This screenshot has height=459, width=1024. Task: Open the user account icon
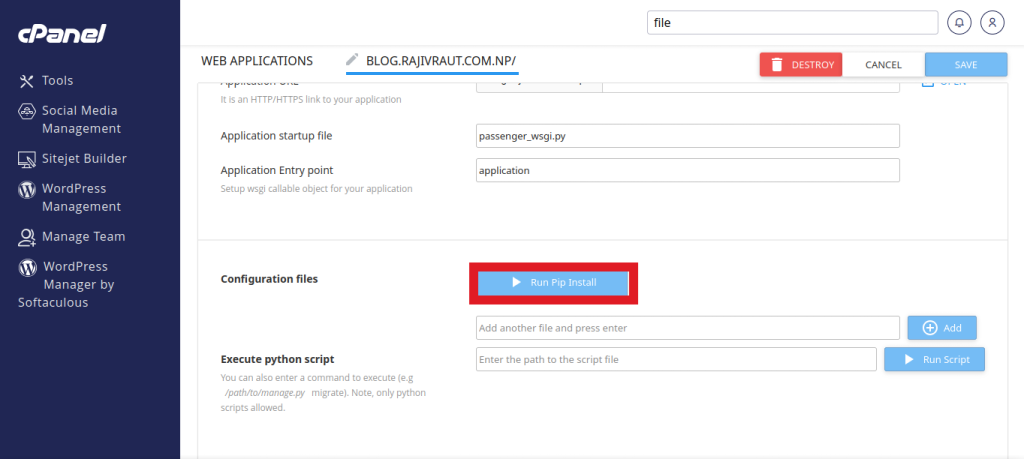tap(992, 23)
